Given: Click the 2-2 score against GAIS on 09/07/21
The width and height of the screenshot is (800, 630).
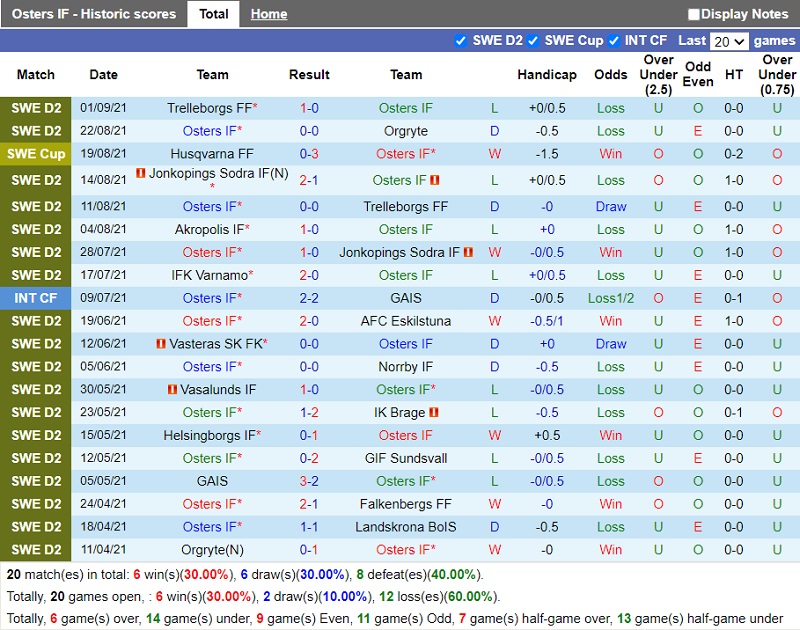Looking at the screenshot, I should [309, 298].
